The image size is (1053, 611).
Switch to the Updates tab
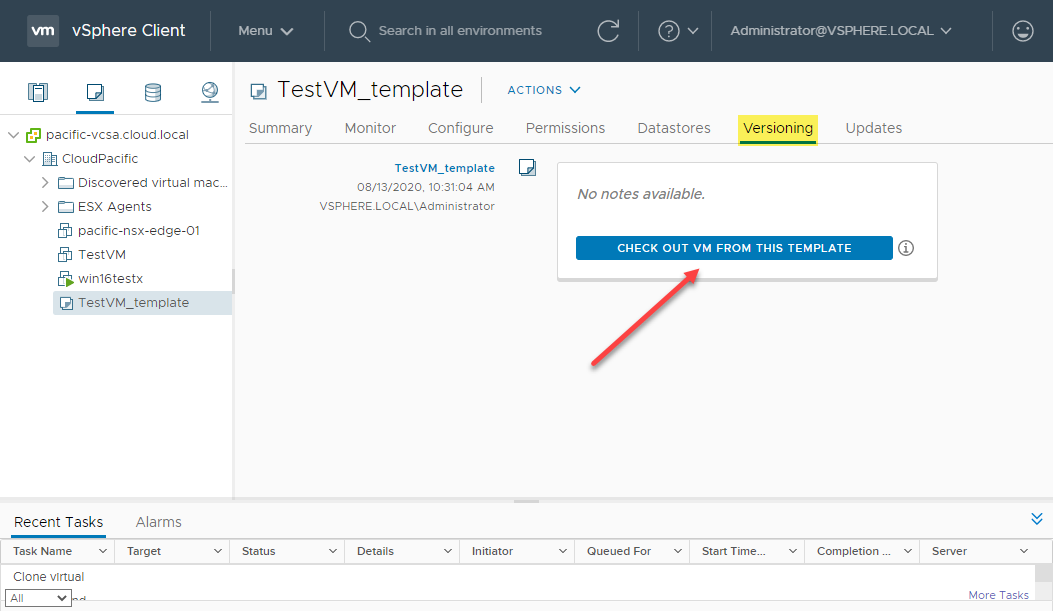coord(874,128)
